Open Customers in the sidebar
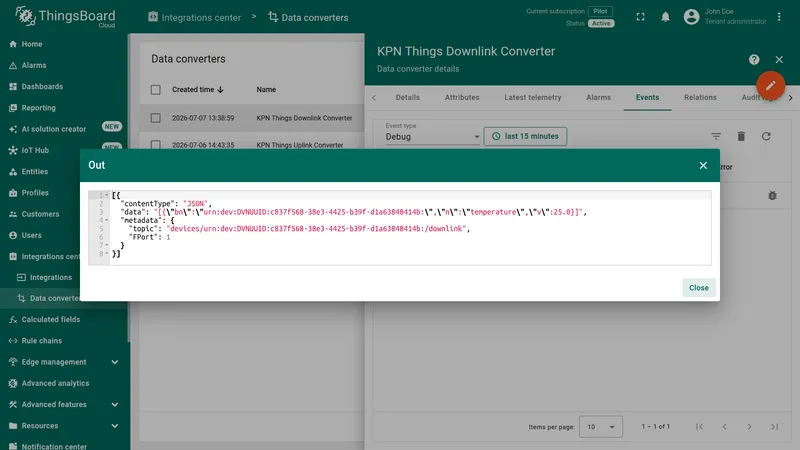Viewport: 800px width, 450px height. pos(42,214)
